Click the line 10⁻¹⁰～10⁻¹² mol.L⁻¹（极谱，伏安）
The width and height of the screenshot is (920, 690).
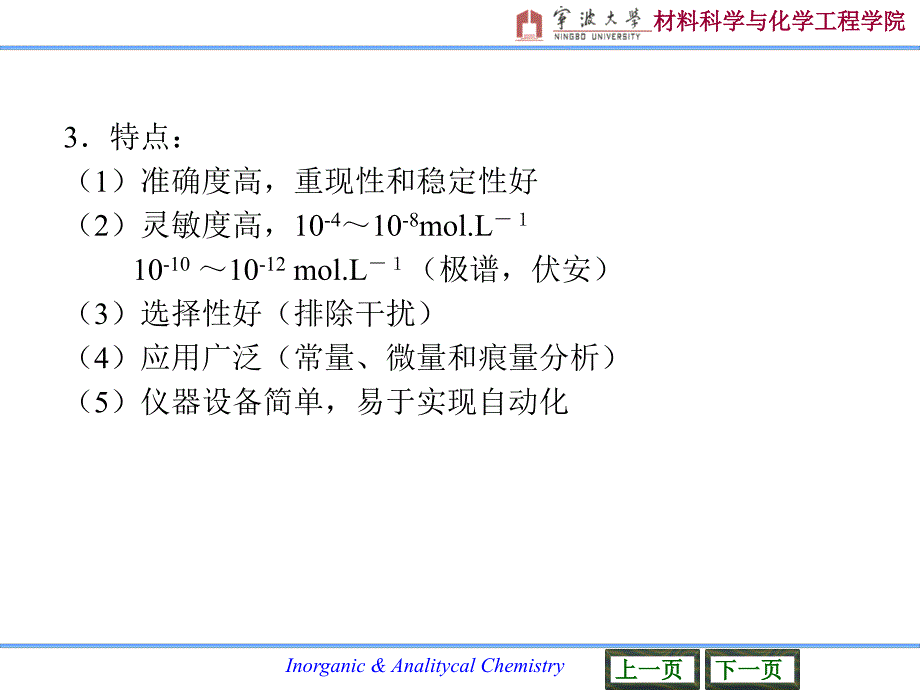[x=371, y=269]
